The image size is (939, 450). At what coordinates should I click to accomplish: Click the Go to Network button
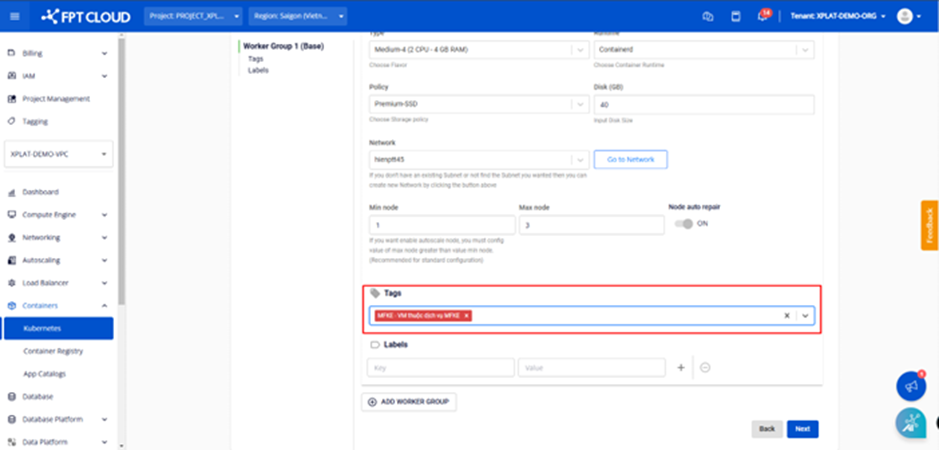(630, 159)
